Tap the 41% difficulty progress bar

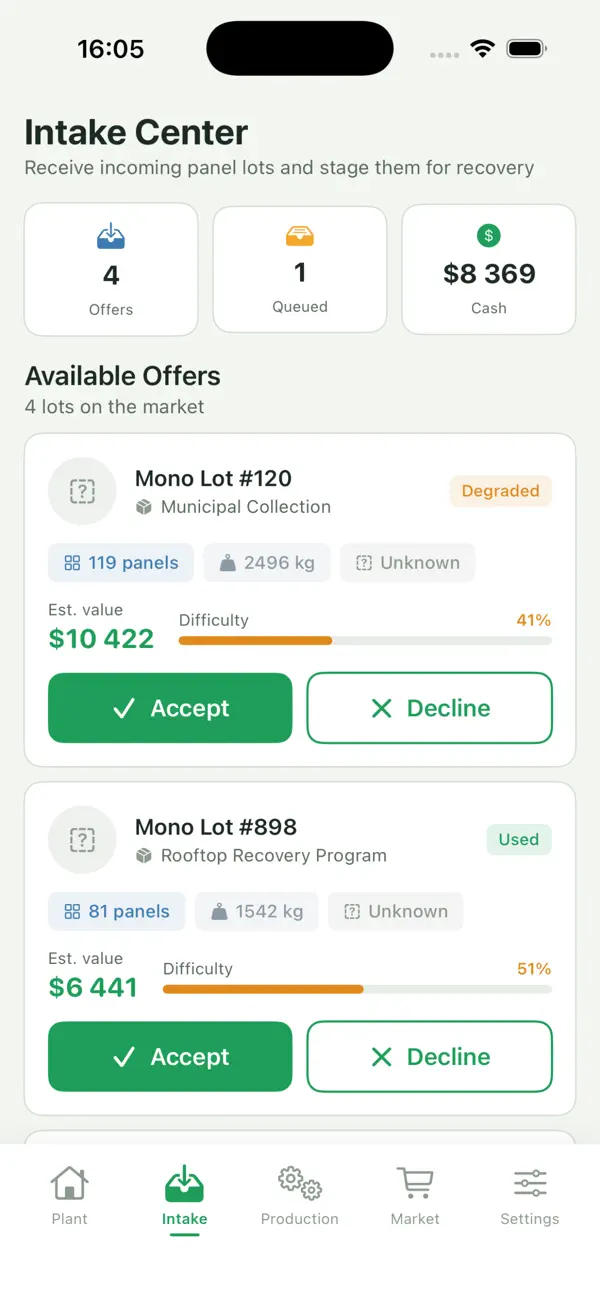(x=365, y=641)
